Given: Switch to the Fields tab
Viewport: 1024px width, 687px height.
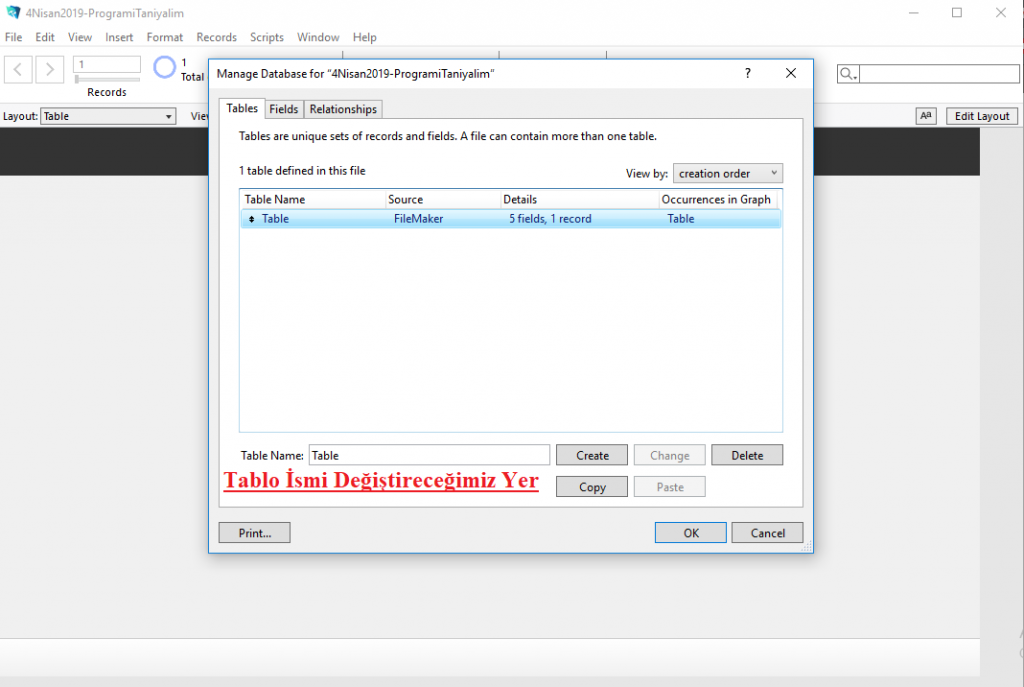Looking at the screenshot, I should (283, 109).
